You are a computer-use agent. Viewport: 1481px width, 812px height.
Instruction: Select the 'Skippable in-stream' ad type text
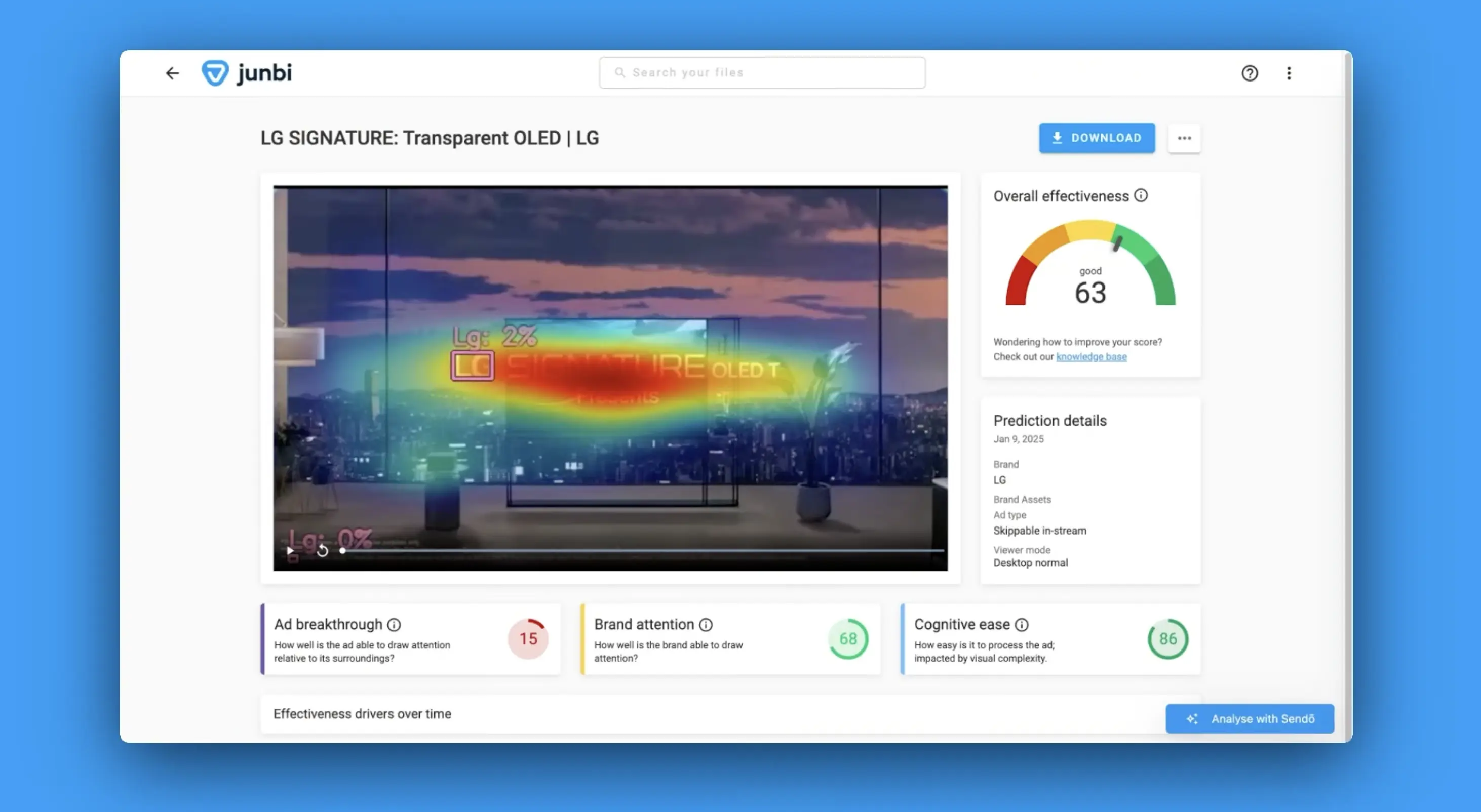click(1039, 531)
